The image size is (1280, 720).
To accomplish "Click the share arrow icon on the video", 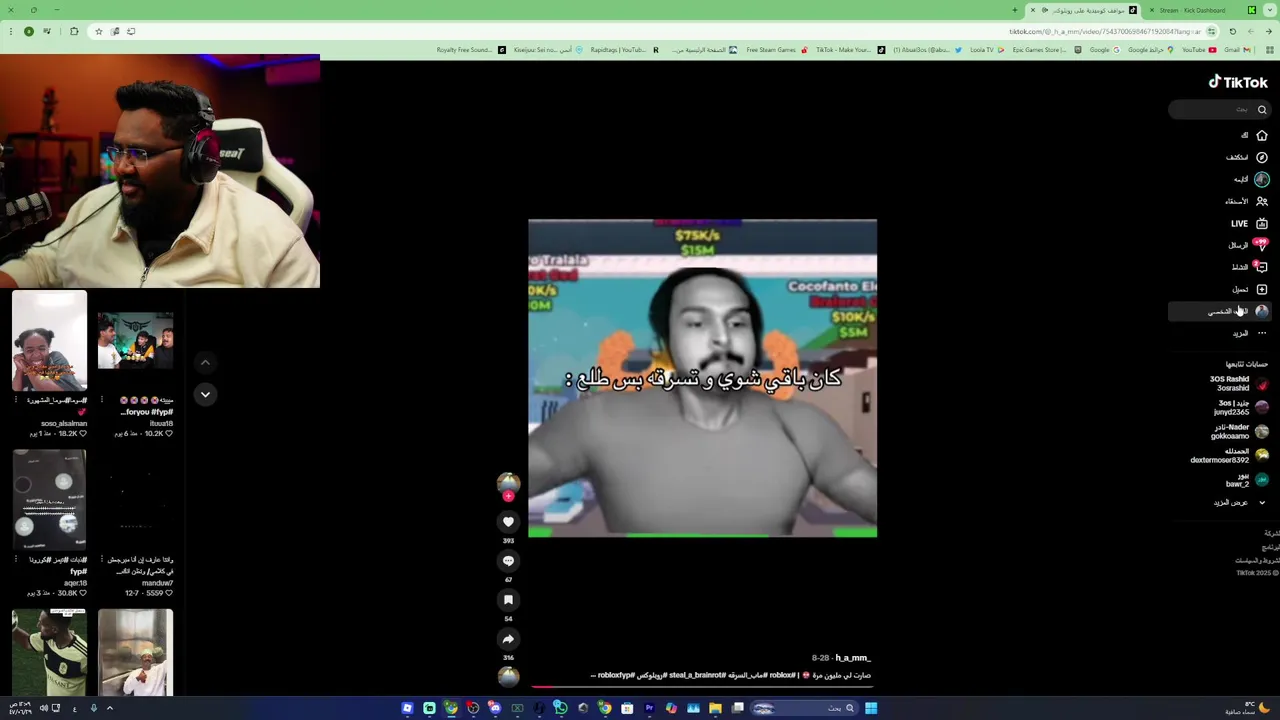I will (x=508, y=639).
